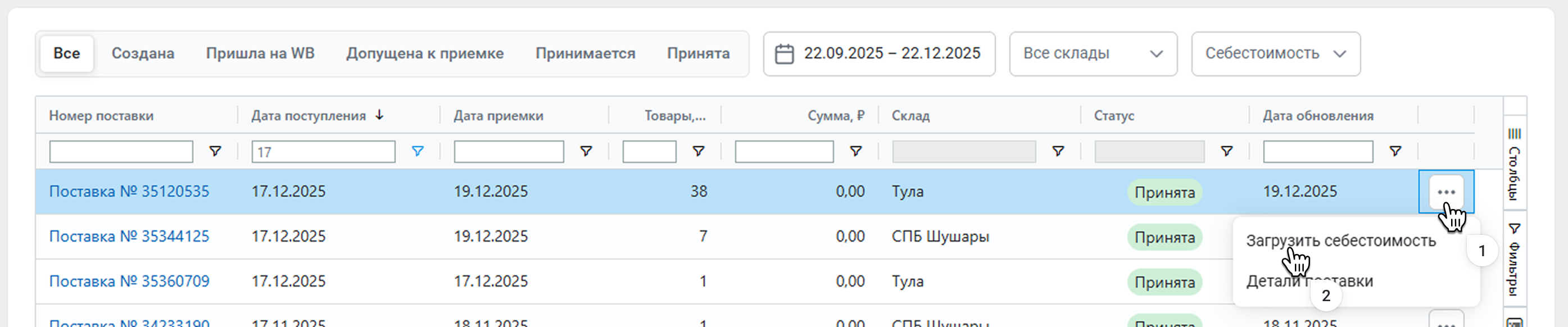
Task: Click the Дата поступления filter input field
Action: point(323,152)
